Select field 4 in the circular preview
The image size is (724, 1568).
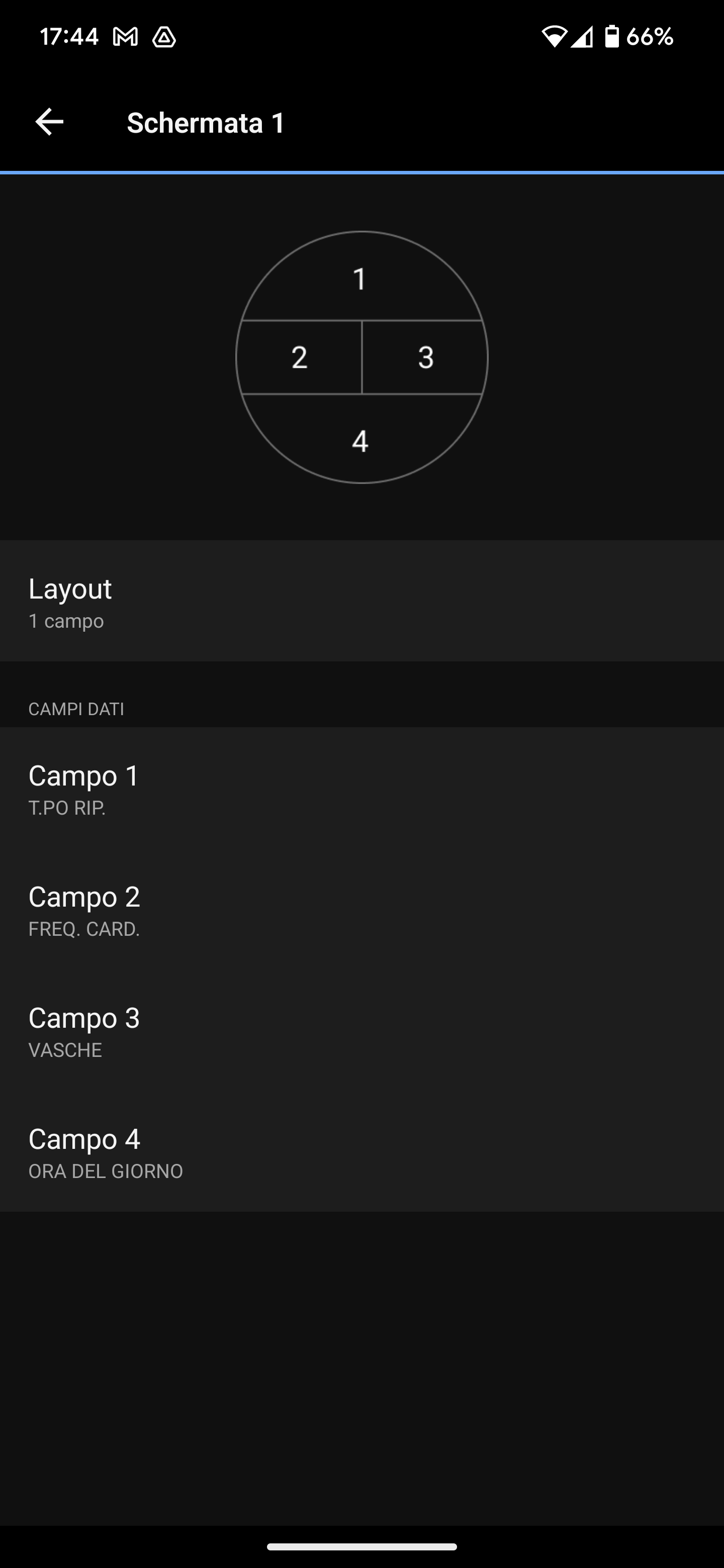(360, 441)
